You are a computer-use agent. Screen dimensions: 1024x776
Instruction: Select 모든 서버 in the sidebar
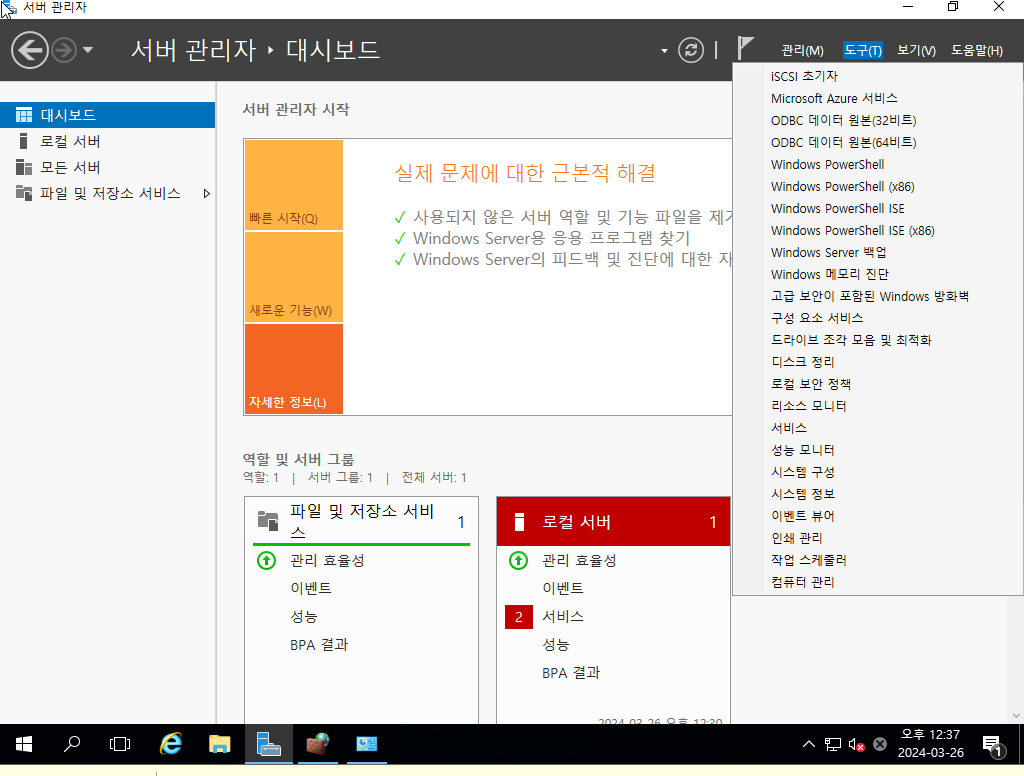pyautogui.click(x=107, y=167)
